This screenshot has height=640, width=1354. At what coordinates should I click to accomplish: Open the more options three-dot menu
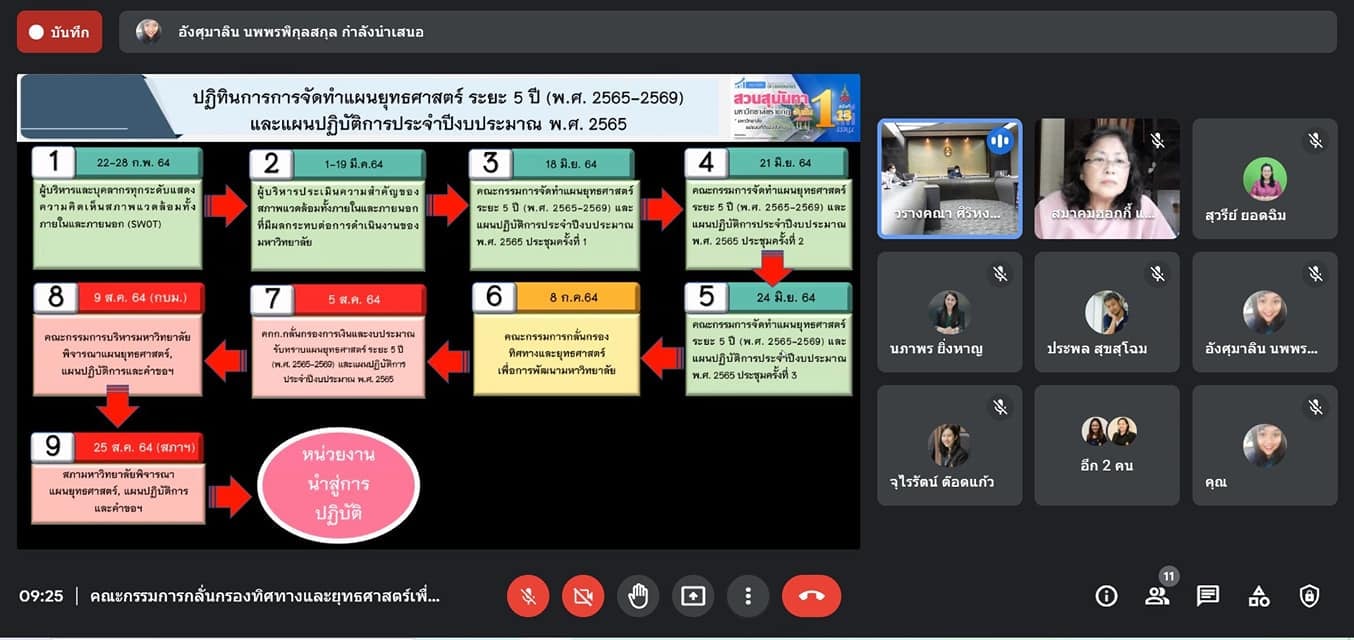pos(747,596)
